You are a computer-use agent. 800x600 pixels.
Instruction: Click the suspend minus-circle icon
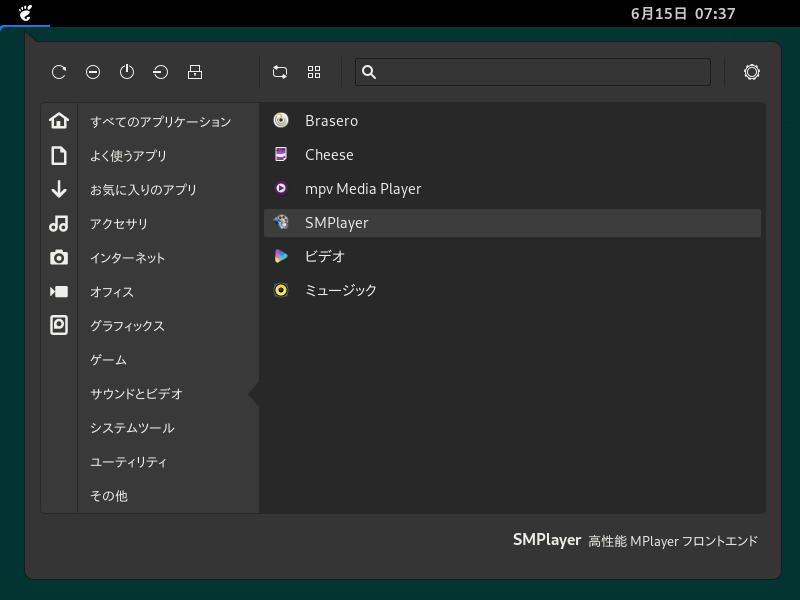pyautogui.click(x=93, y=72)
